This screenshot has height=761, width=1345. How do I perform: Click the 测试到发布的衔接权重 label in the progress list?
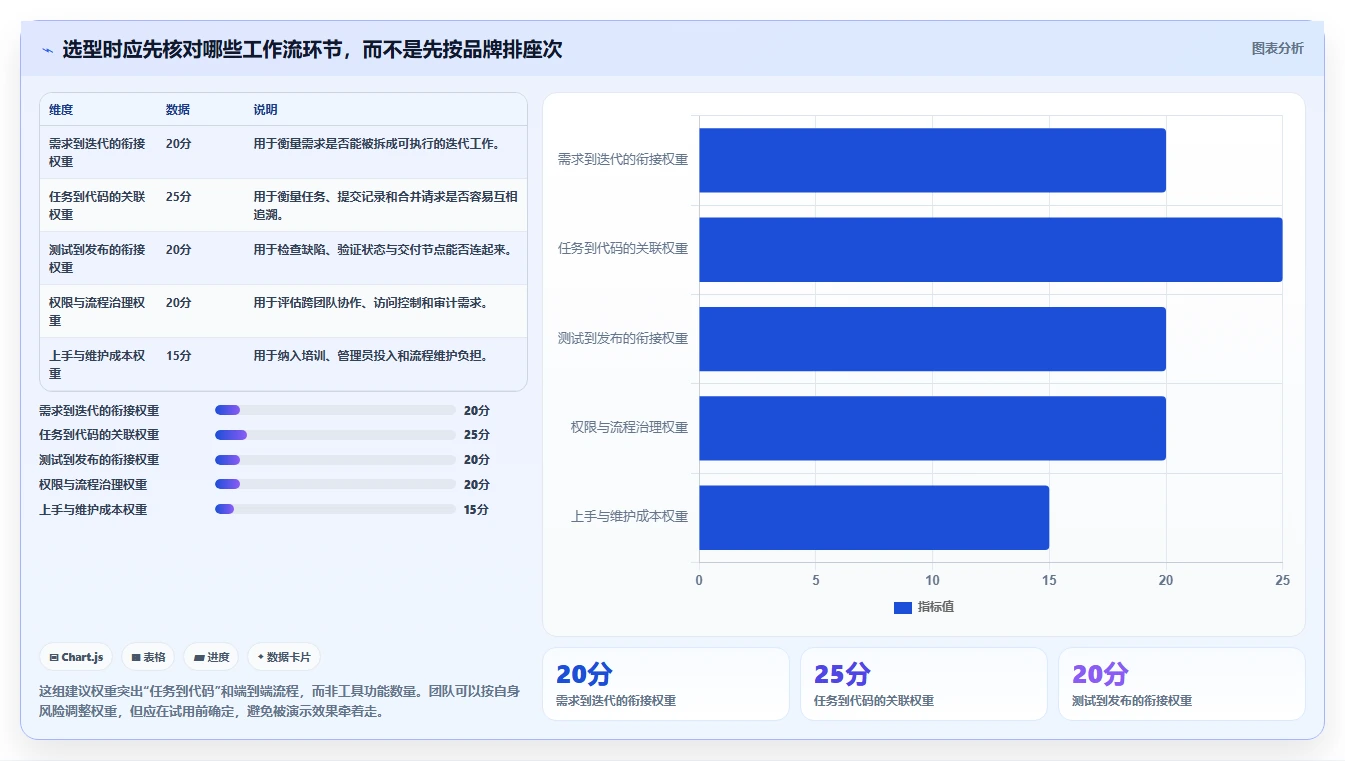(99, 460)
